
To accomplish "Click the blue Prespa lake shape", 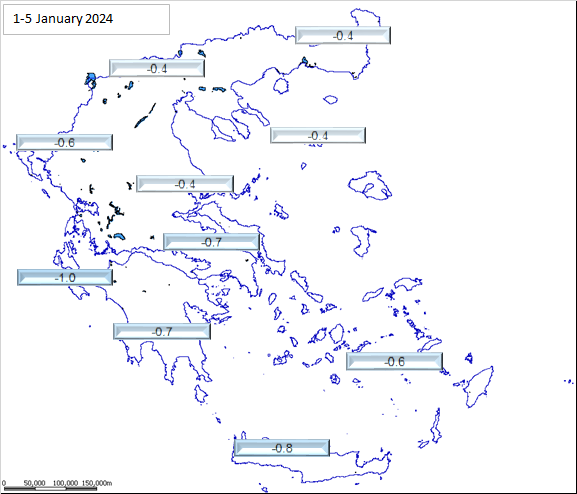I will point(90,81).
